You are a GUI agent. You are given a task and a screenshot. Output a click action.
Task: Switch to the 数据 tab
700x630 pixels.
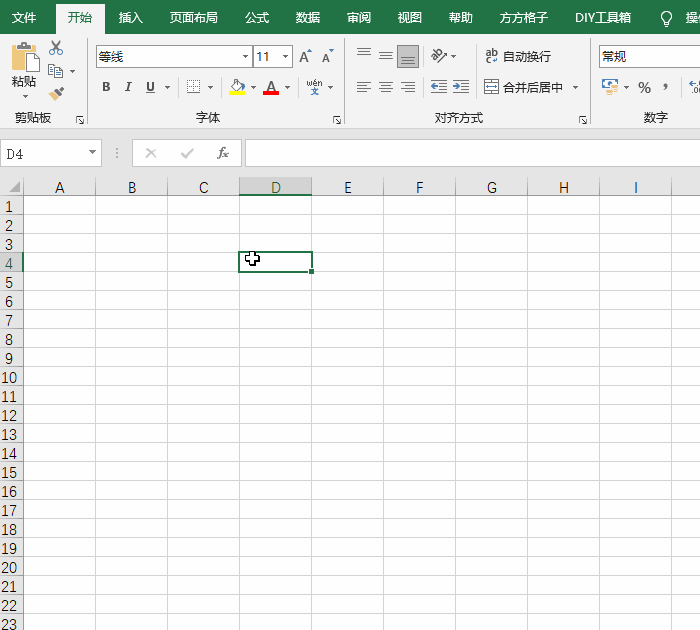point(308,18)
